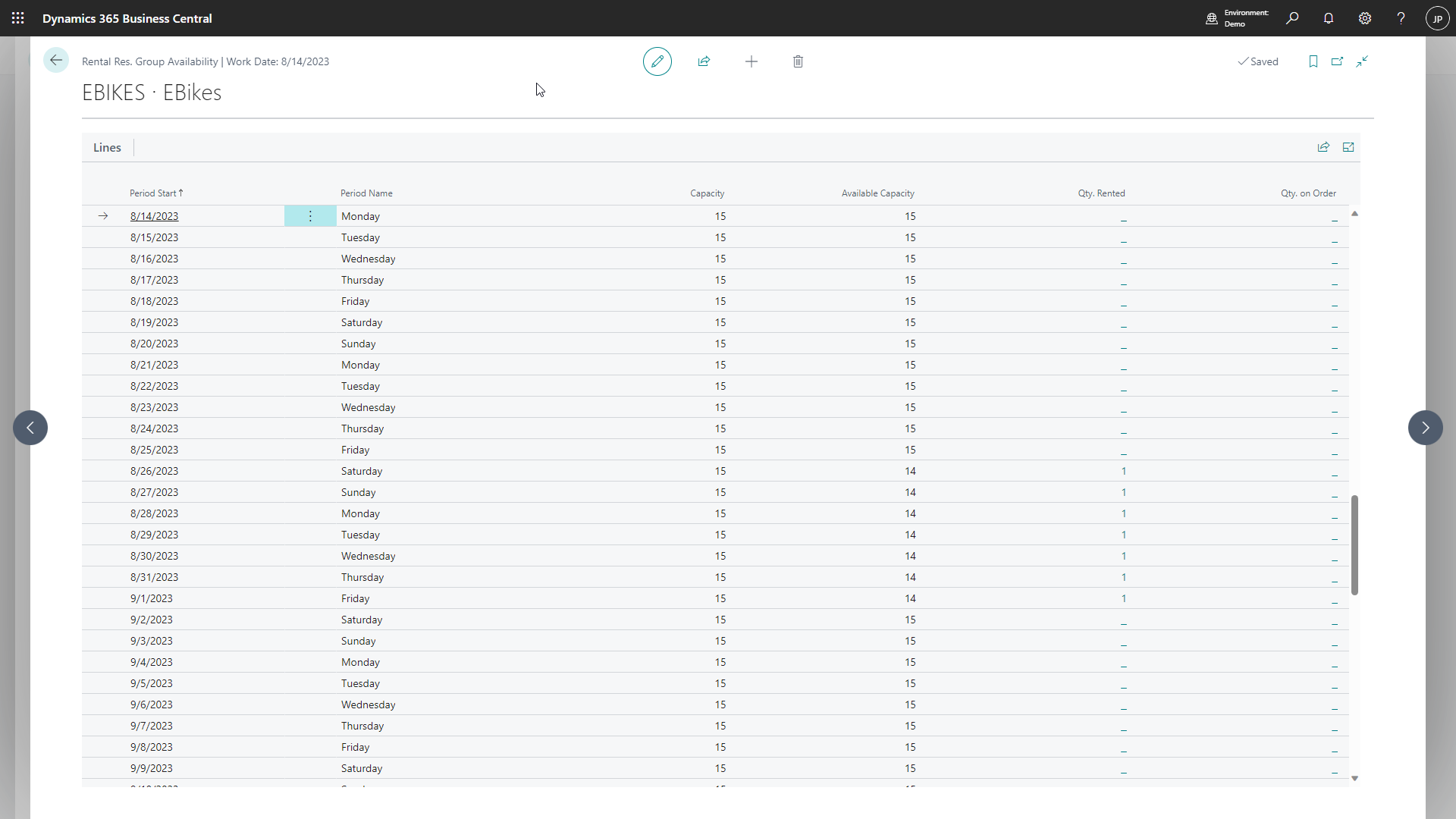1456x819 pixels.
Task: Select the 8/19/2023 date cell
Action: coord(154,322)
